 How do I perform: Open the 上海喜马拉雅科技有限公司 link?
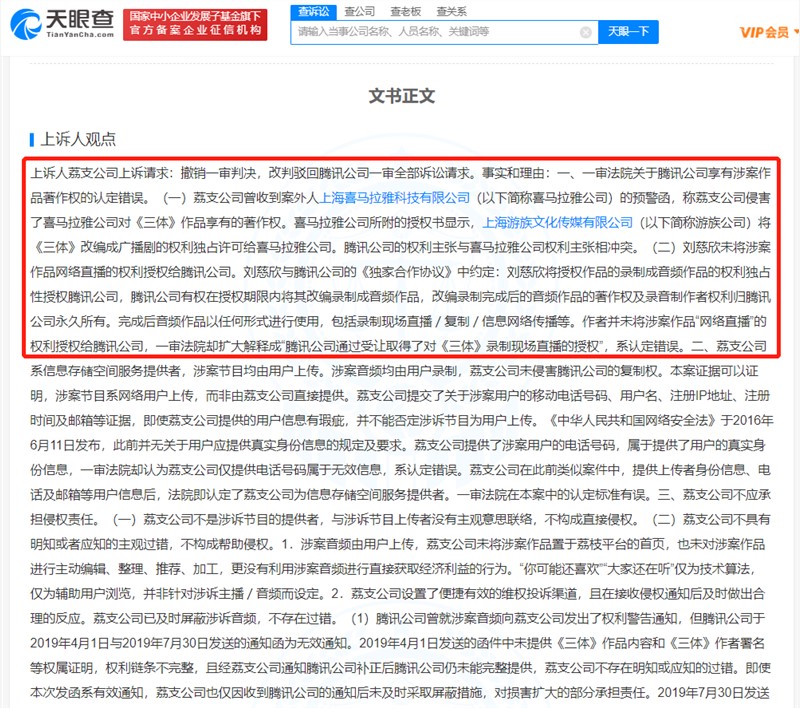coord(394,197)
